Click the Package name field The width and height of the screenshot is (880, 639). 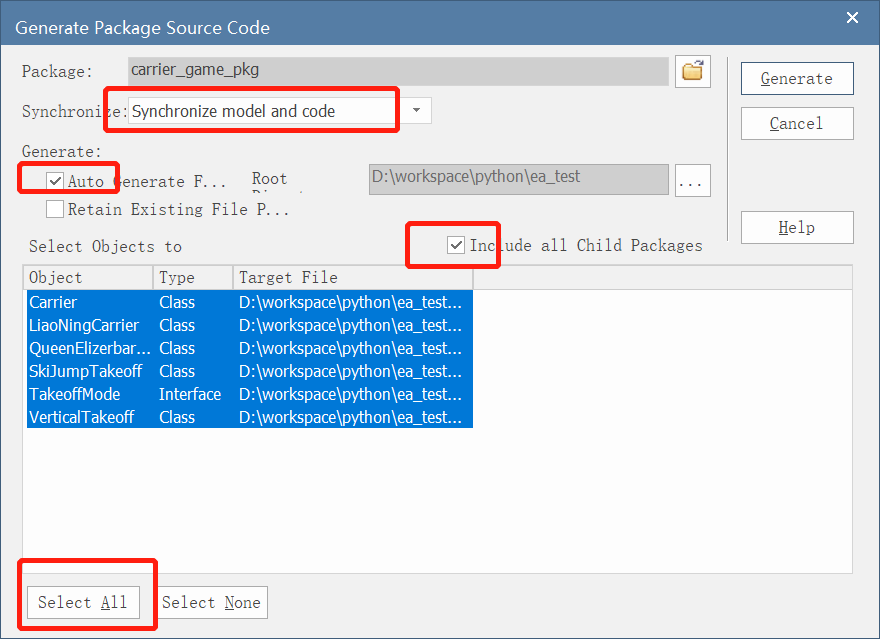[398, 71]
